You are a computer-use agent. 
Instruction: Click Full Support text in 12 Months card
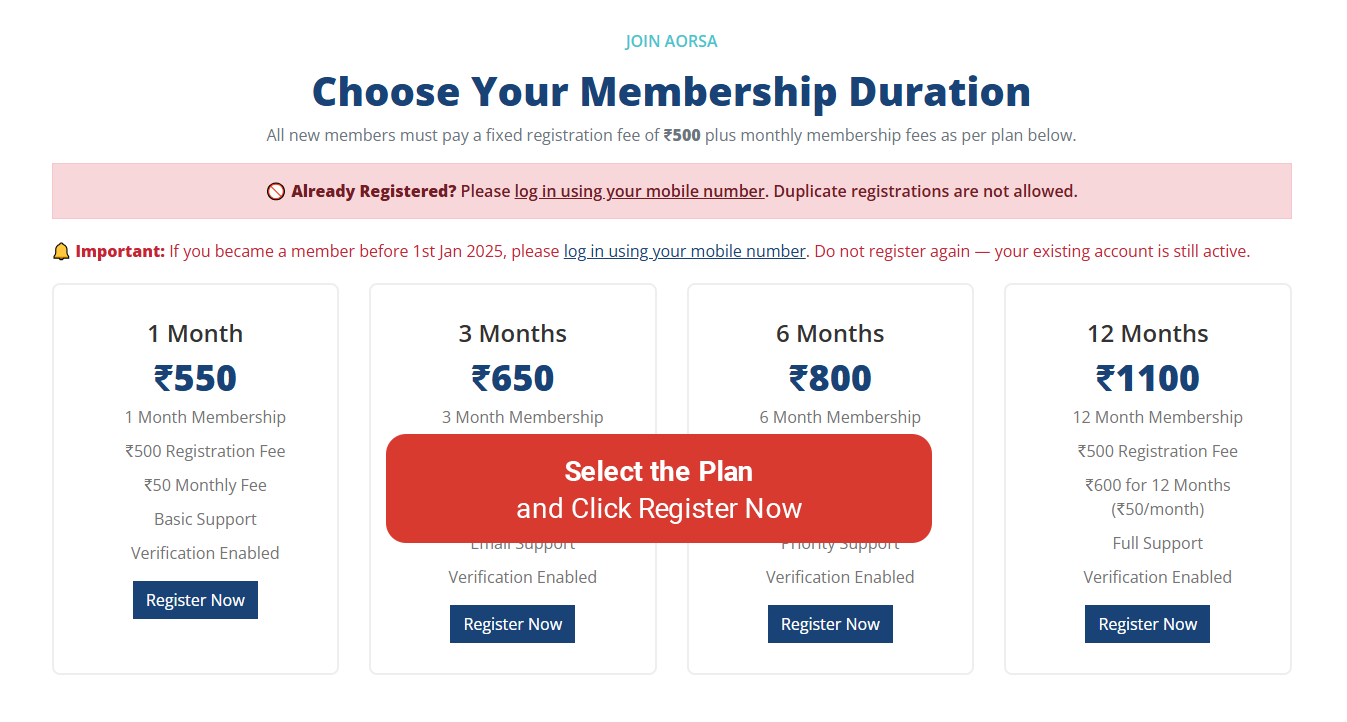1157,543
